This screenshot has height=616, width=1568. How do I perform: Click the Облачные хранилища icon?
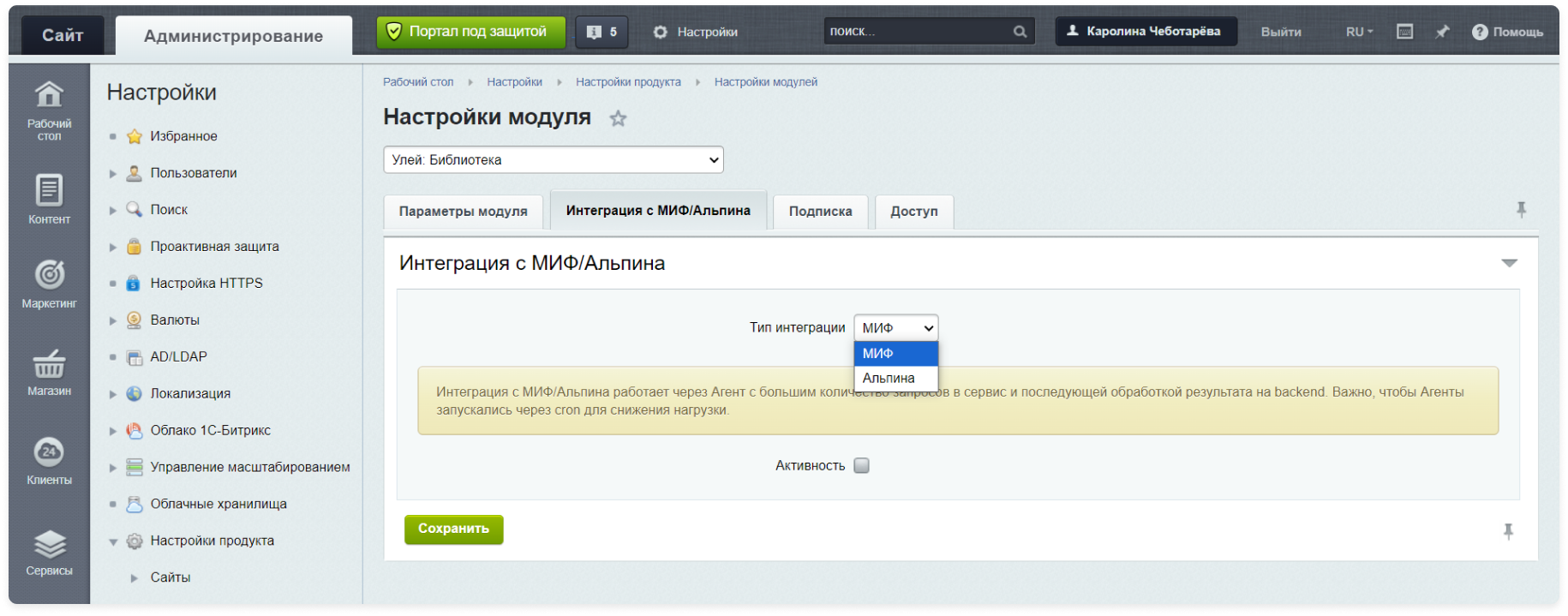[135, 505]
